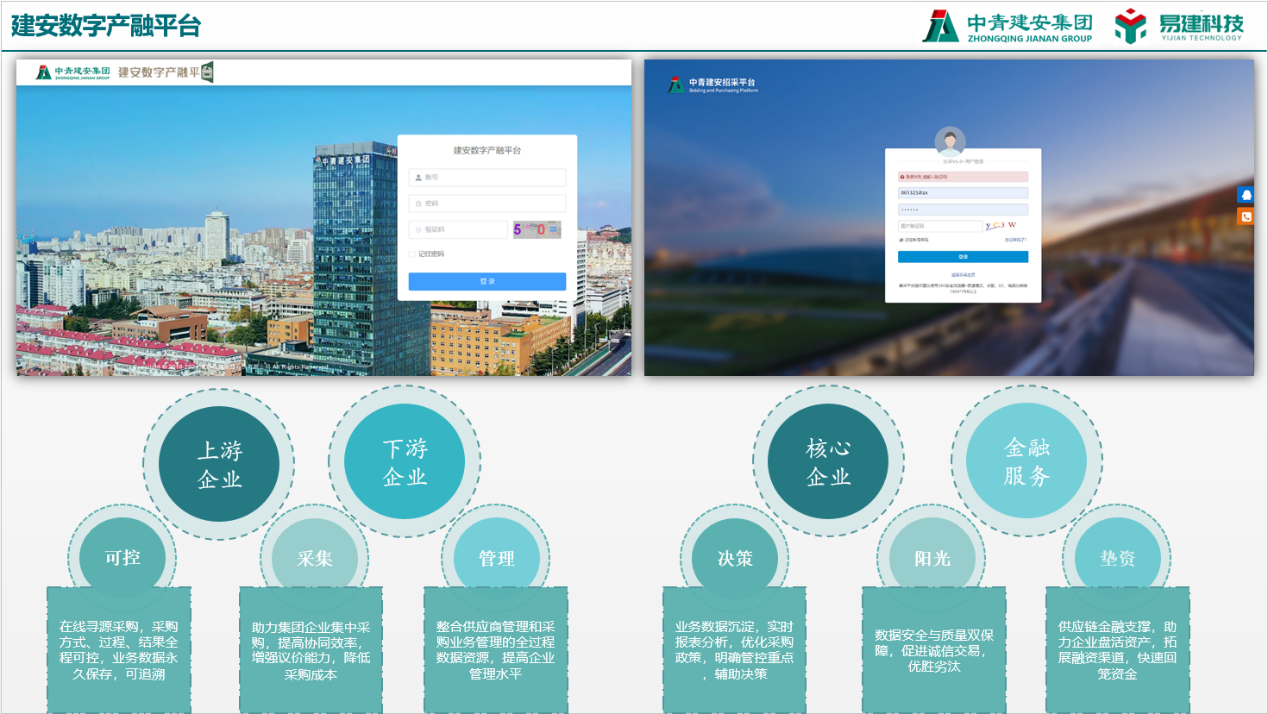Image resolution: width=1268 pixels, height=714 pixels.
Task: Select the 核心企业 circle
Action: click(828, 459)
